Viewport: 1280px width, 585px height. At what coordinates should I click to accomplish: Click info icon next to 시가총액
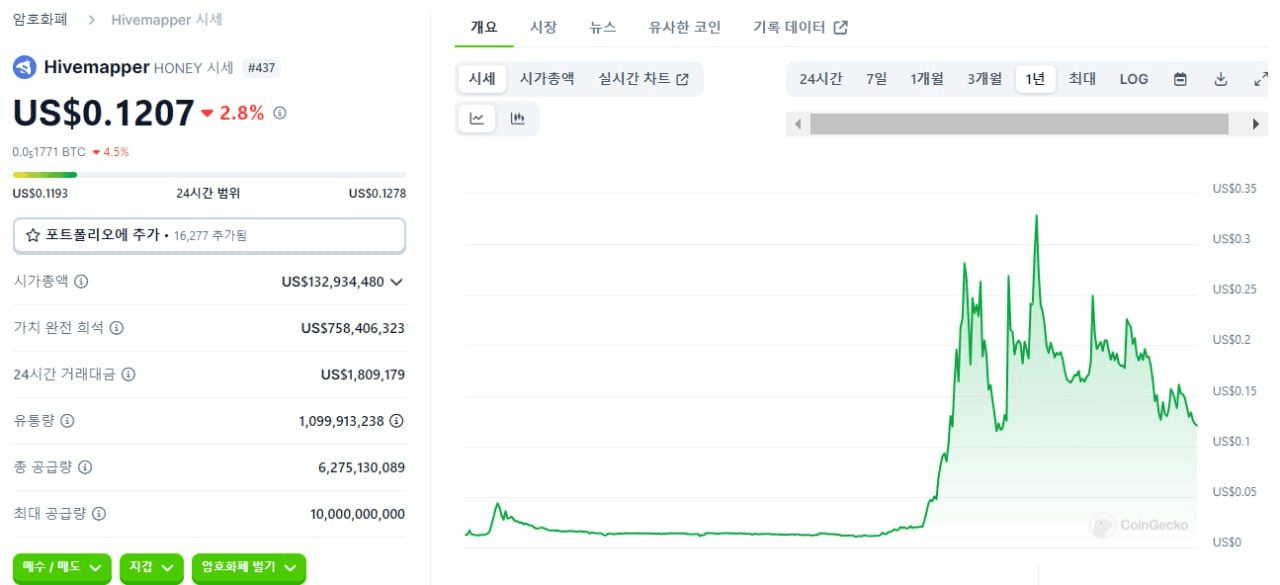click(81, 281)
